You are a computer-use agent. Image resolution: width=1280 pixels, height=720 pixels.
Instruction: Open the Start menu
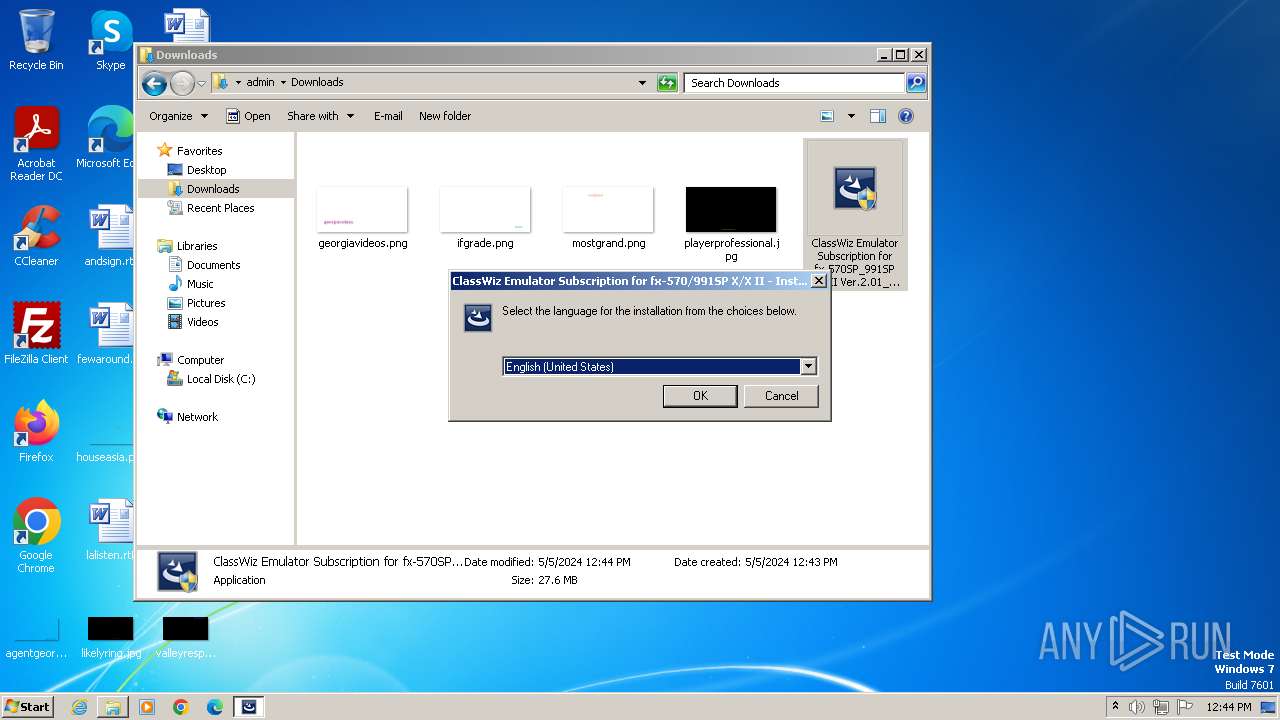click(x=27, y=706)
